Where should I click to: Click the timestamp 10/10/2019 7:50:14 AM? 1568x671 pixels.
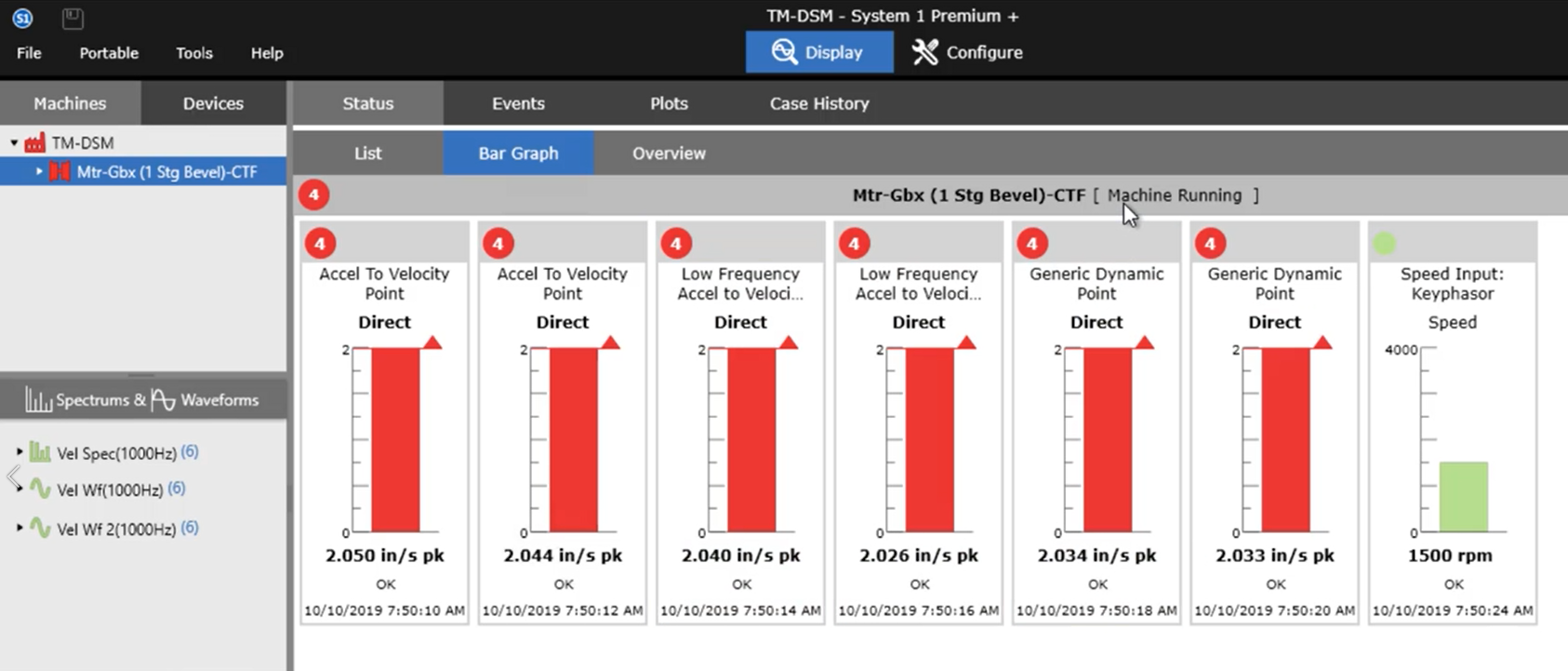point(740,611)
